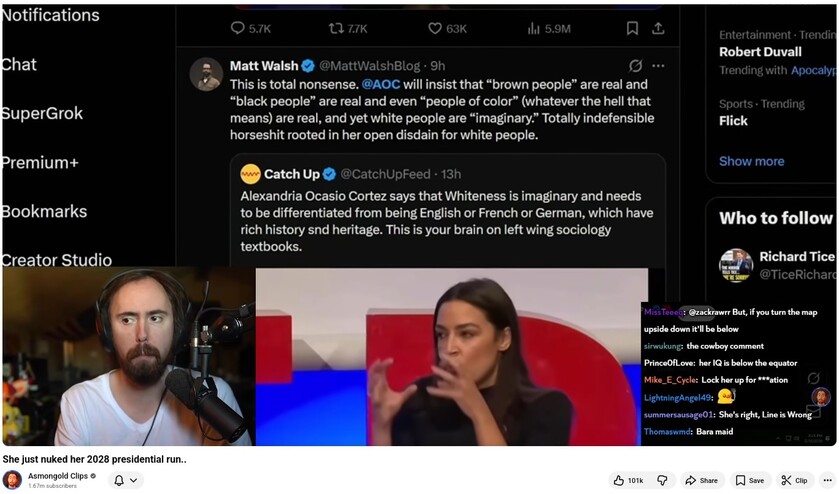Click the Asmongold Clips channel avatar
The width and height of the screenshot is (839, 494).
[12, 480]
